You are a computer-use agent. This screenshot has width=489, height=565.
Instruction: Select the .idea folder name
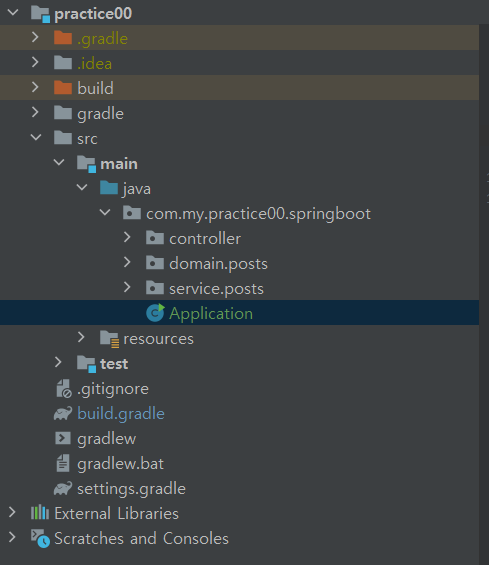click(94, 63)
